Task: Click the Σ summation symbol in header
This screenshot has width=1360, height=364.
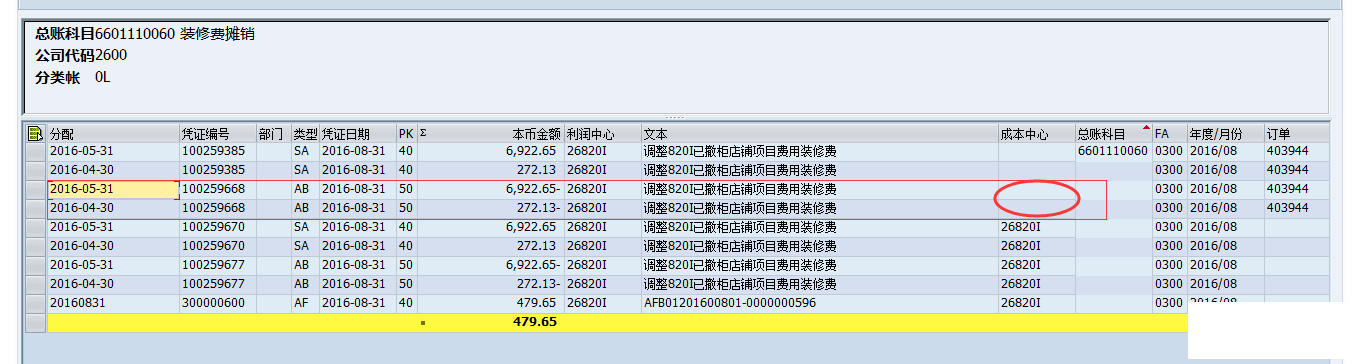Action: tap(423, 133)
